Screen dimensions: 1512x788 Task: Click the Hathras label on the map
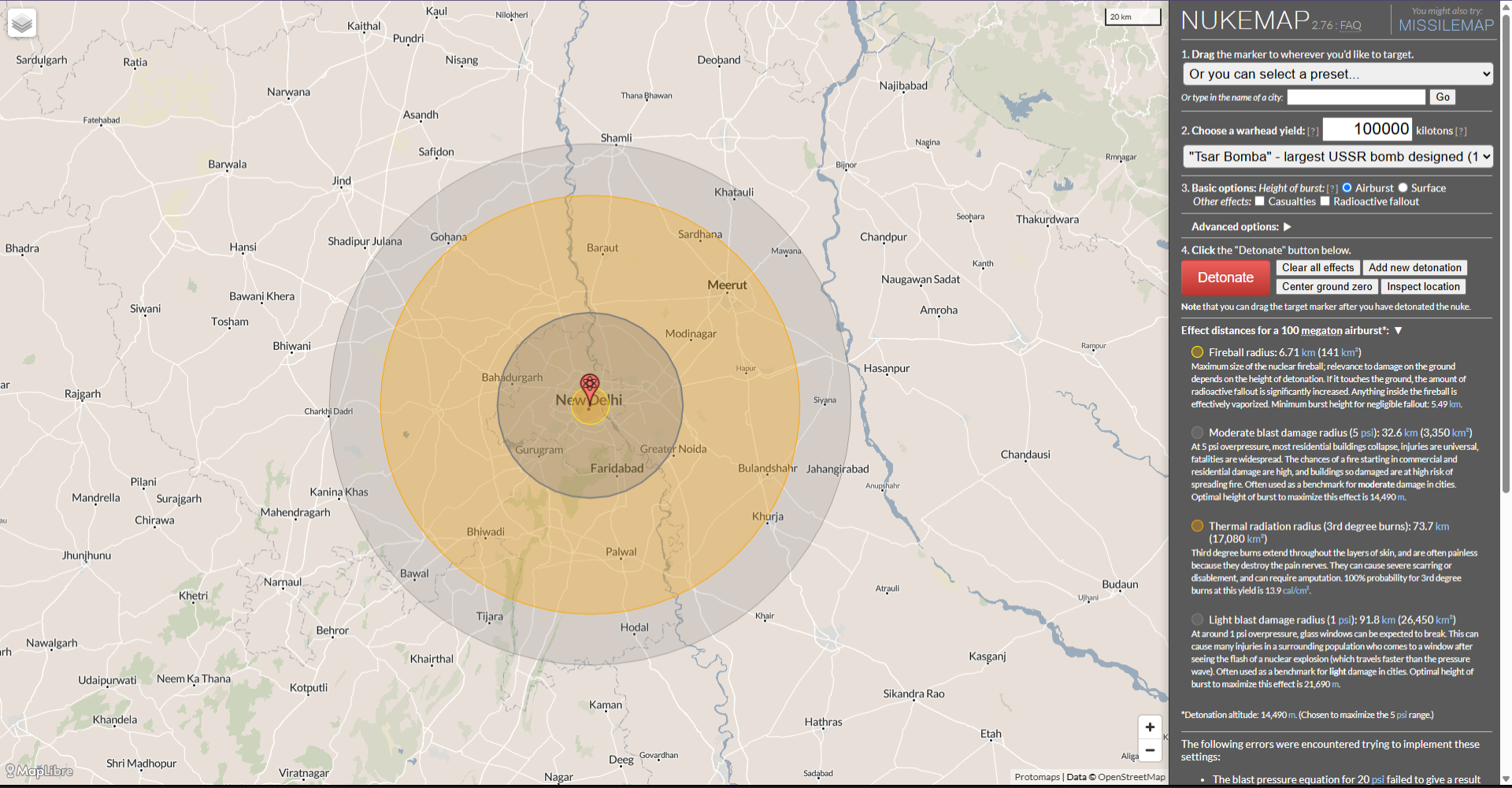823,722
